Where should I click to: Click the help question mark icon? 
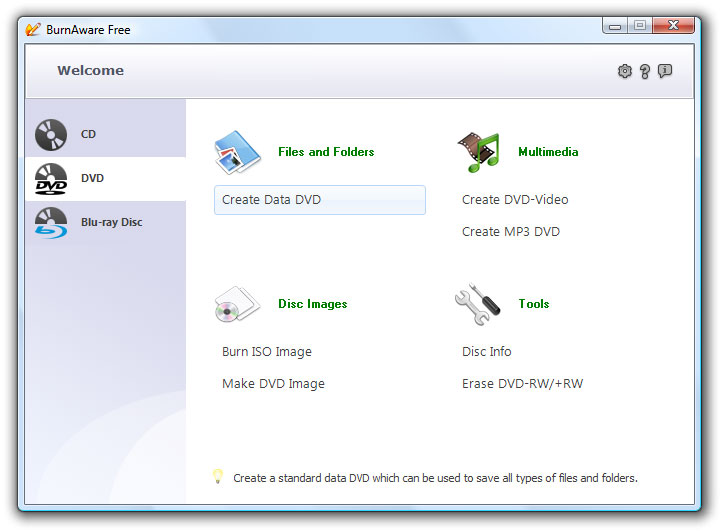click(x=645, y=71)
